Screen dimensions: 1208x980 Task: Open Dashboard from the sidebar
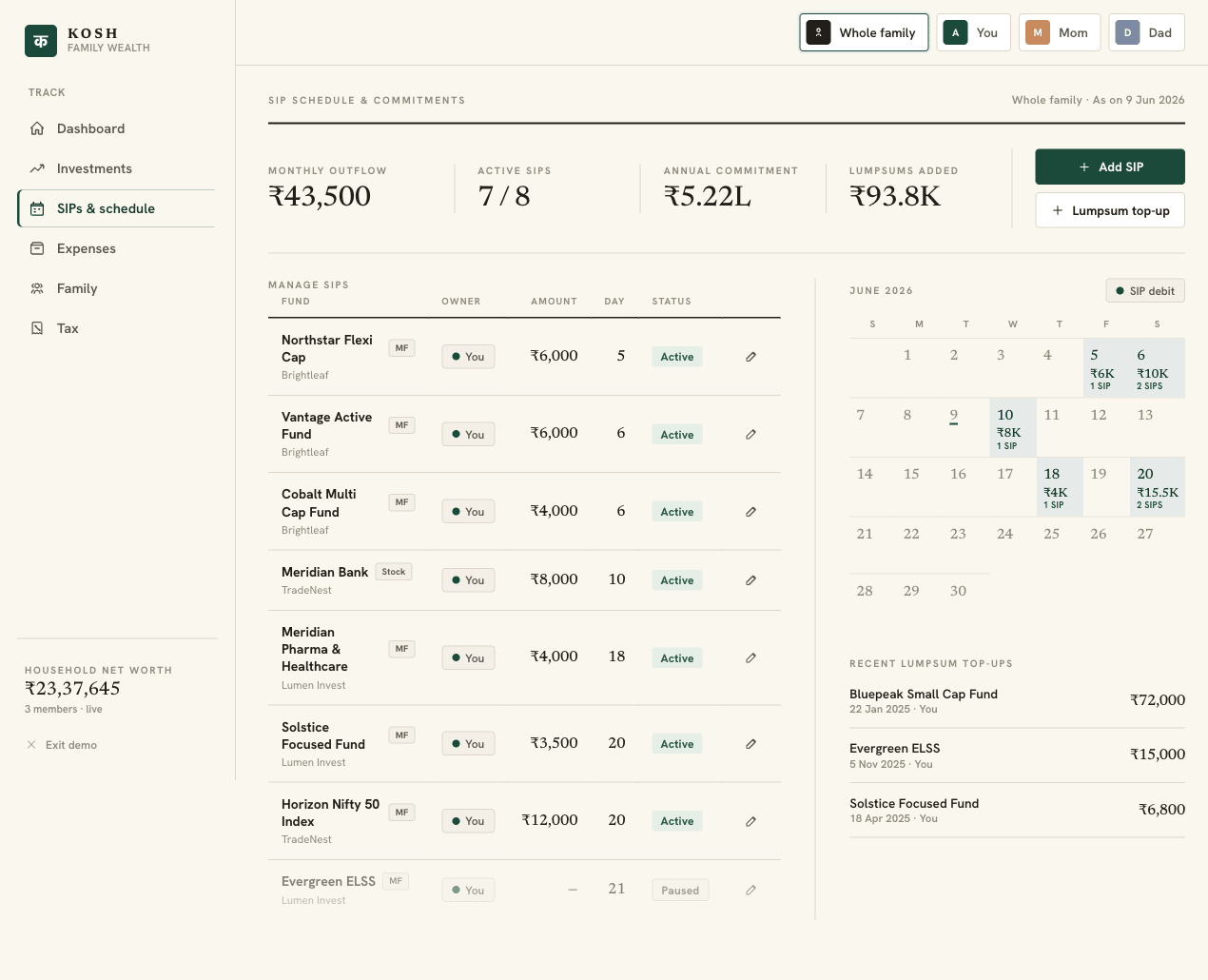coord(116,128)
